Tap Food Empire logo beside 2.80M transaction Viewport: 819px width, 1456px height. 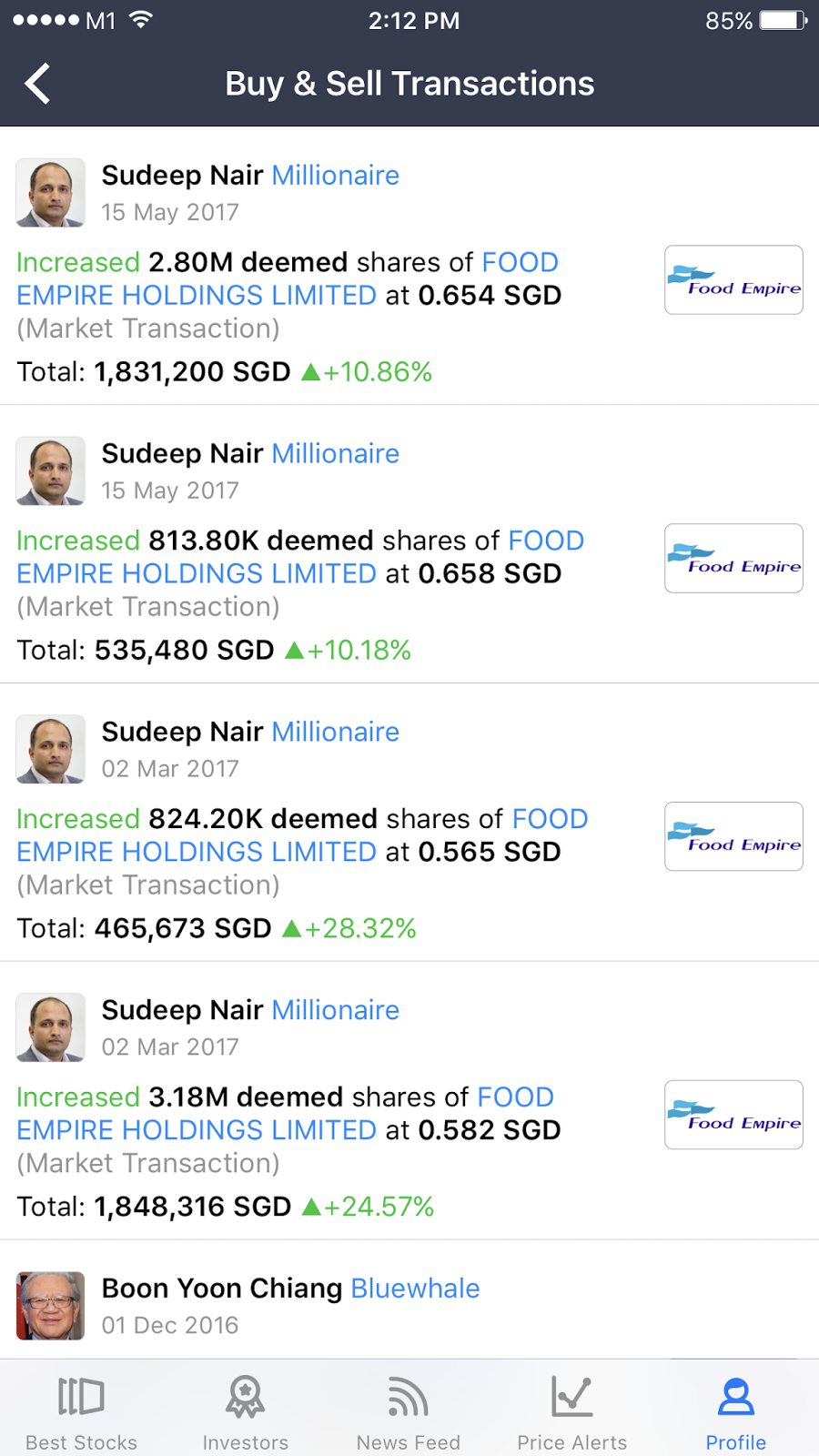click(x=733, y=280)
